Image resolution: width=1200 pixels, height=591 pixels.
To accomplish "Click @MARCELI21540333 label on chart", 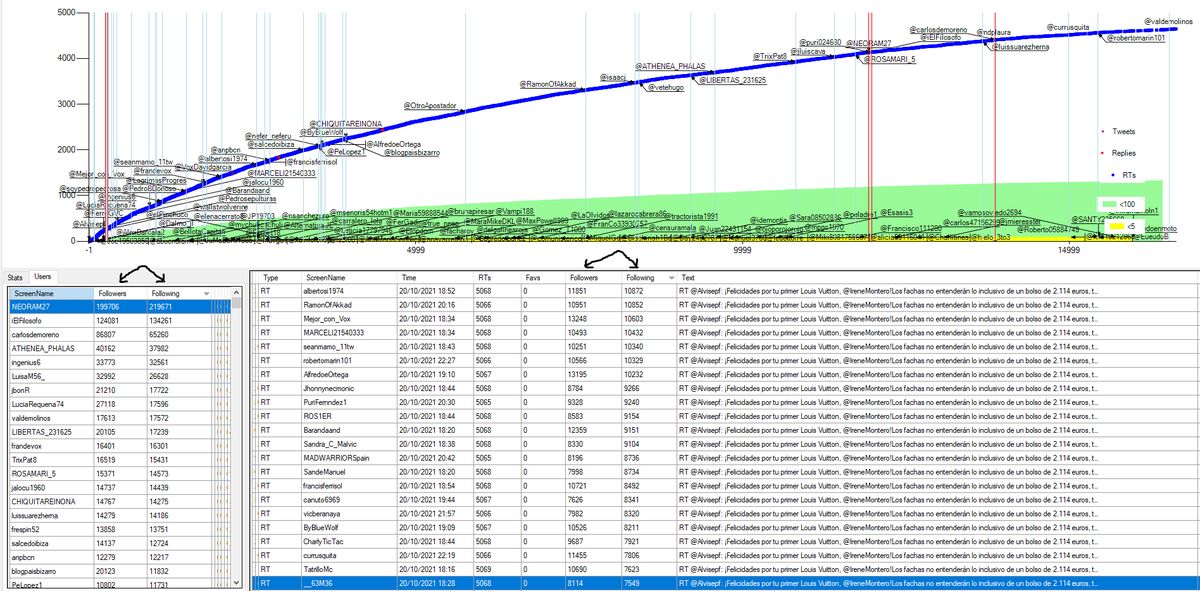I will (282, 173).
